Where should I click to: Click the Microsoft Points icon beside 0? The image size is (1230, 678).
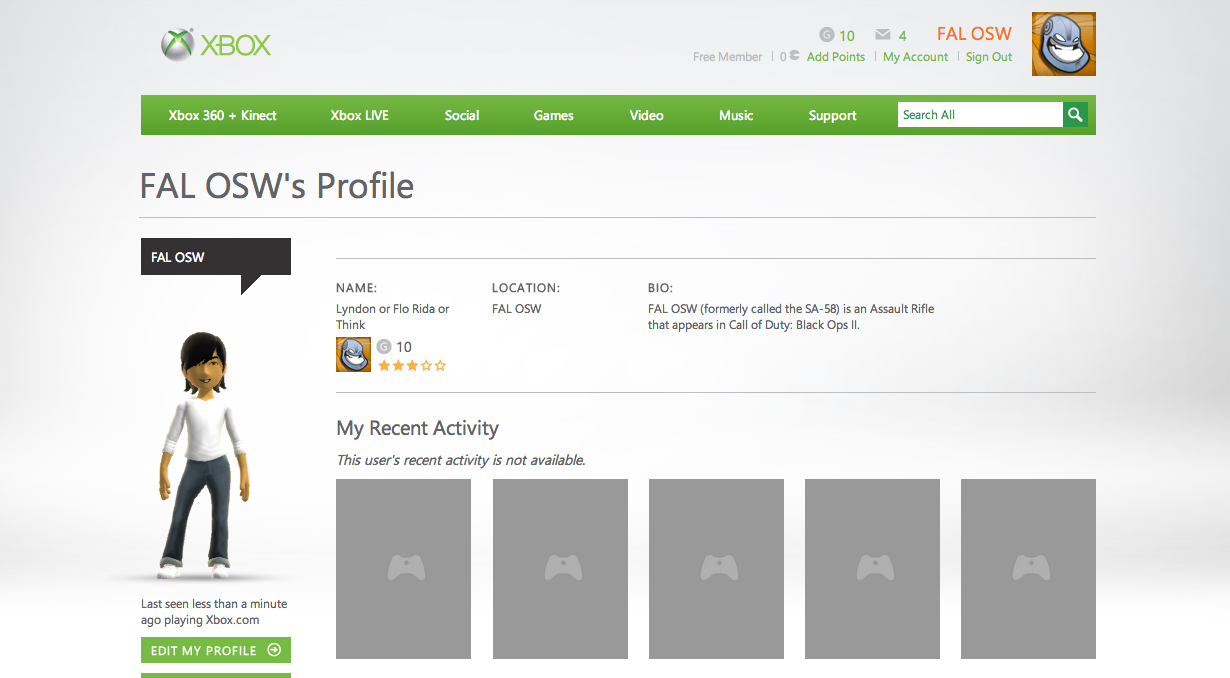pyautogui.click(x=795, y=57)
